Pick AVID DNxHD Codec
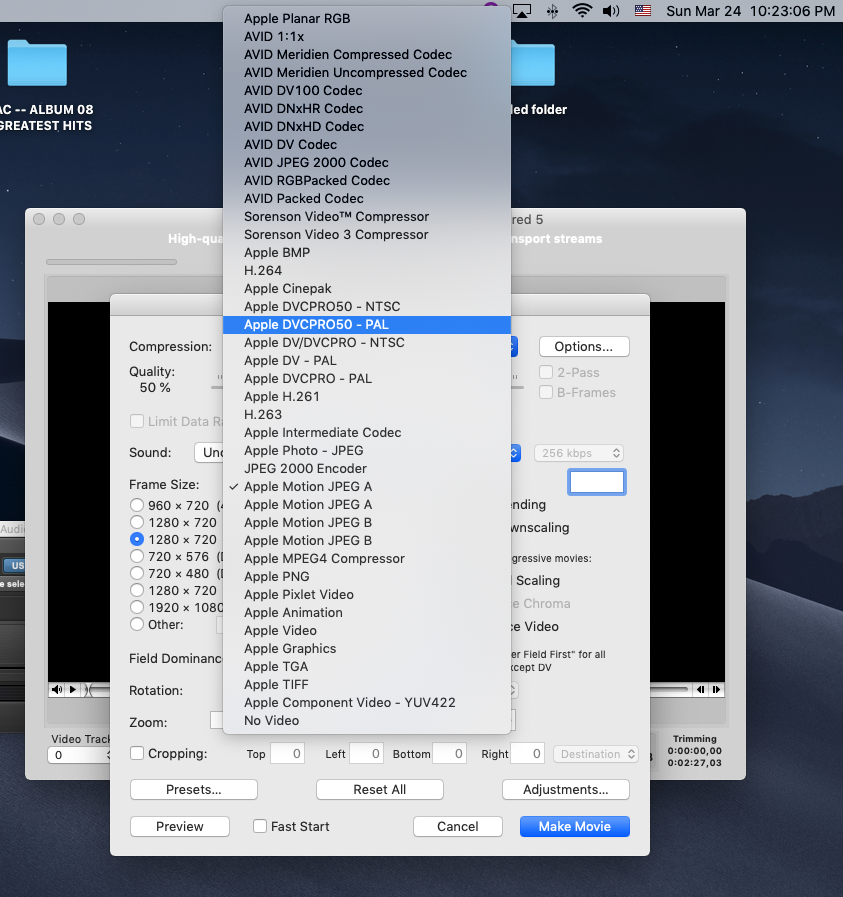The image size is (843, 897). 367,126
